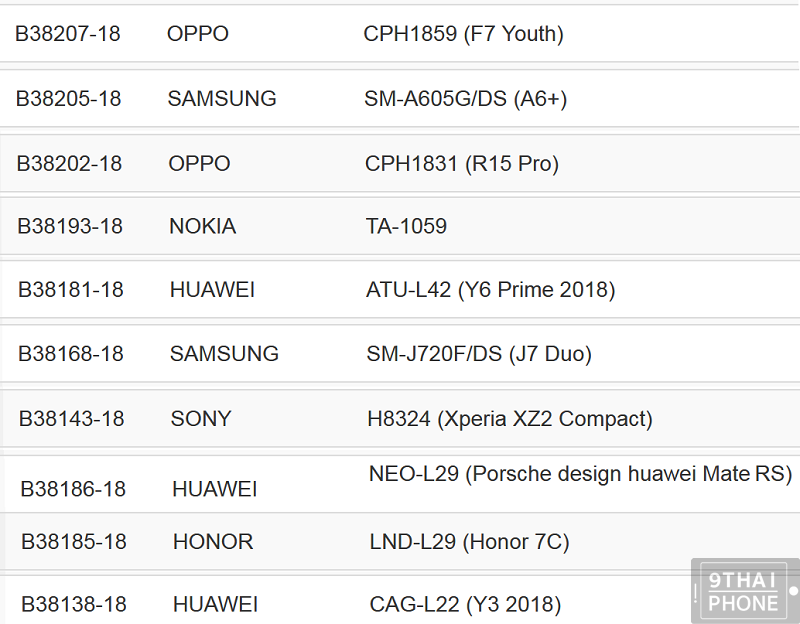Select certificate B38181-18

[x=71, y=290]
